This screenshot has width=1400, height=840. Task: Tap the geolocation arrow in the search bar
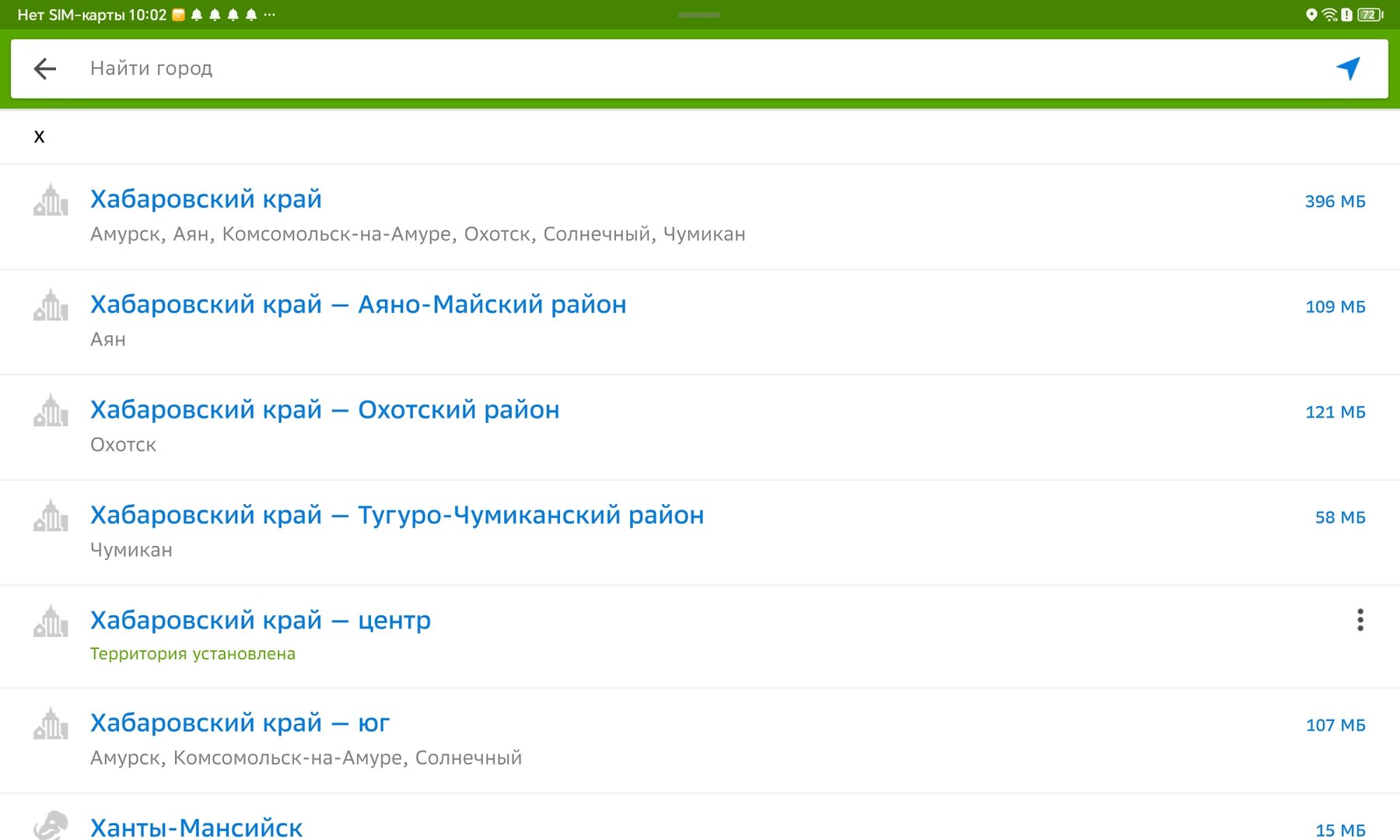tap(1348, 68)
